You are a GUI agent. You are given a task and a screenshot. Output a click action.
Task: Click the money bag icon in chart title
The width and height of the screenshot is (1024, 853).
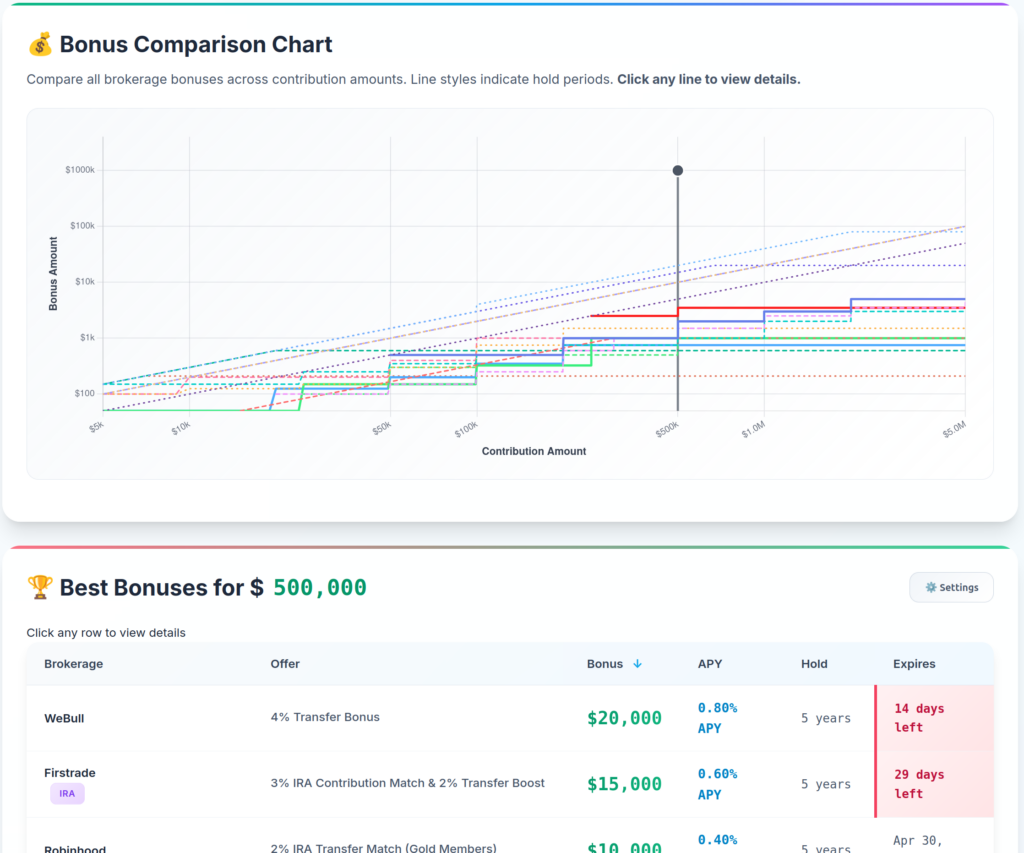40,45
